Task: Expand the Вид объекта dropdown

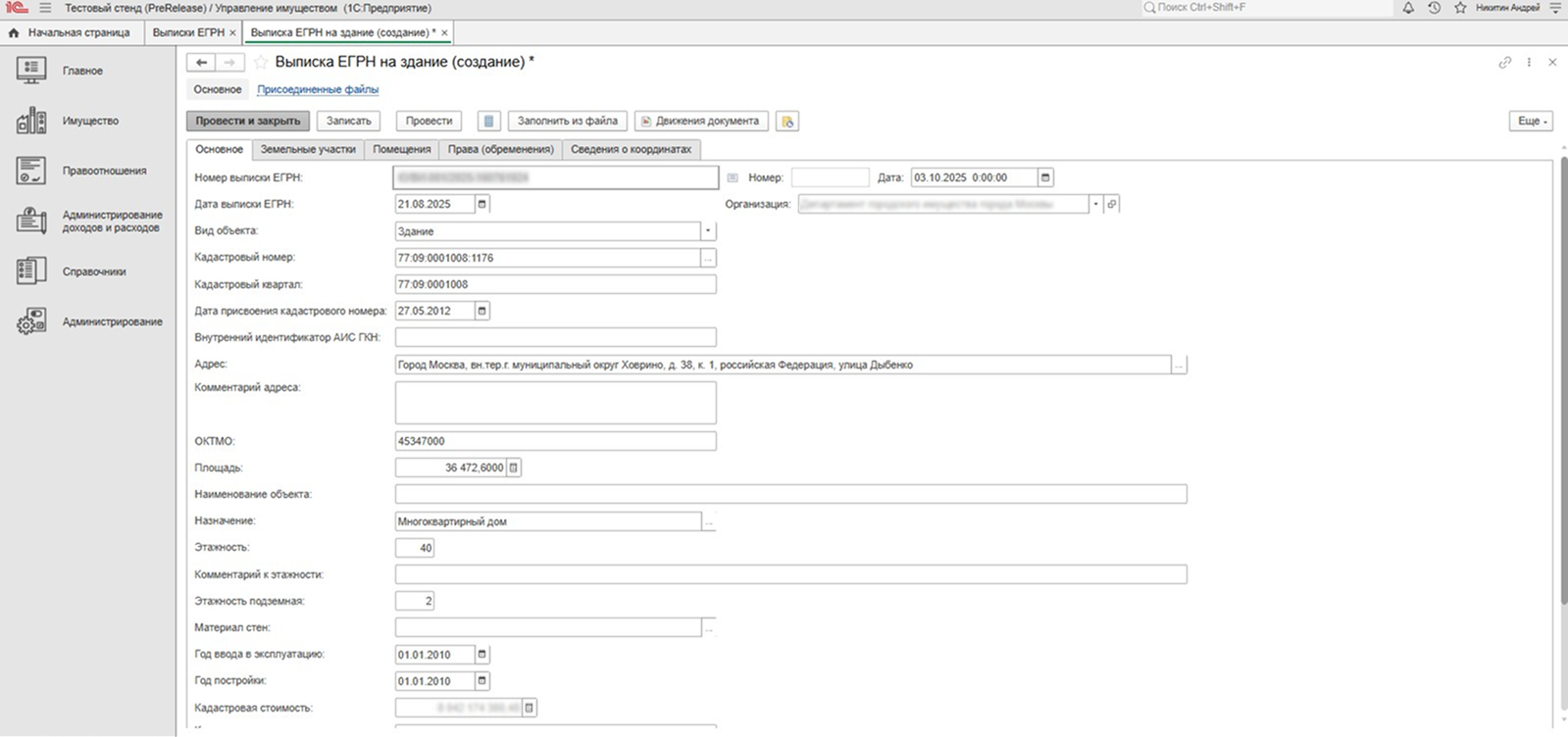Action: point(707,231)
